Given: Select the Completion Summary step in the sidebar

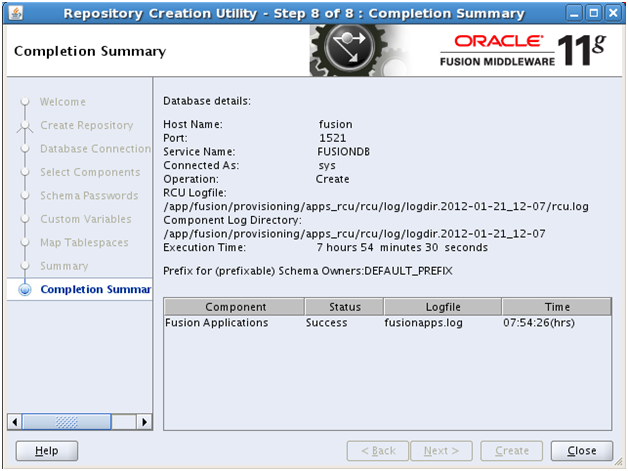Looking at the screenshot, I should pyautogui.click(x=96, y=289).
